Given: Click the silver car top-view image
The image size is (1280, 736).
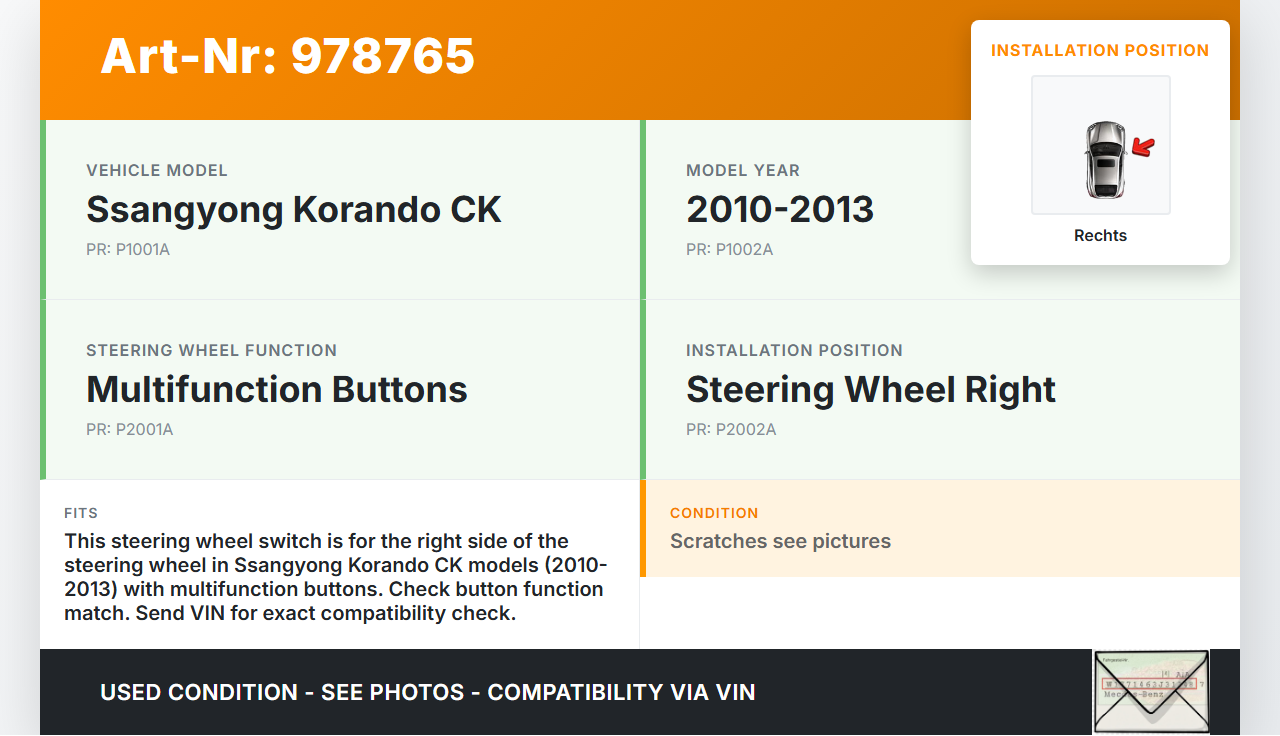Looking at the screenshot, I should point(1104,159).
